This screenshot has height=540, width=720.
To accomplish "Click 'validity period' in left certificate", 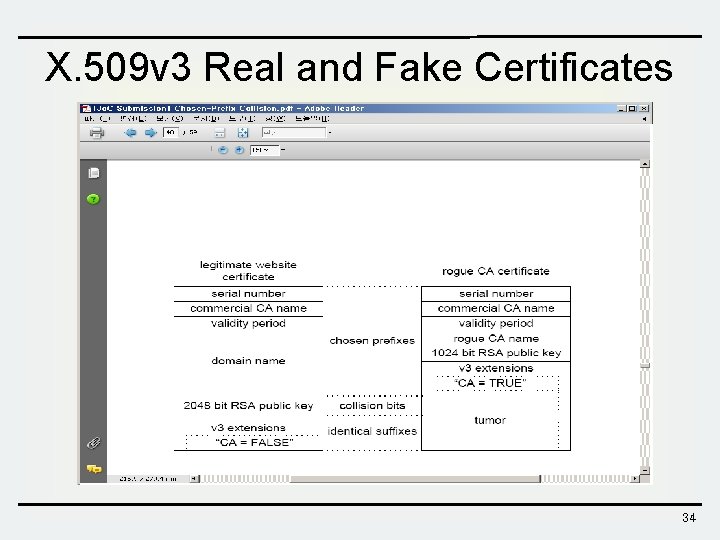I will (248, 323).
